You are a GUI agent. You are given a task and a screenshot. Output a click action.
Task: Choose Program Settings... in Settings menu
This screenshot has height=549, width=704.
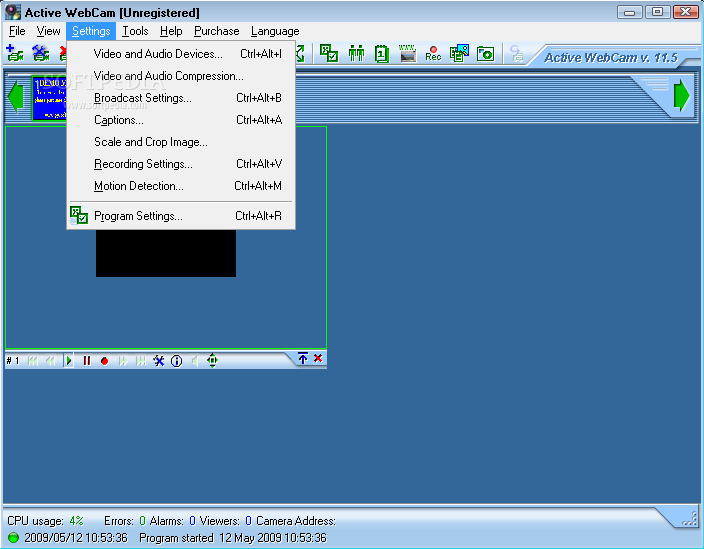(x=181, y=216)
